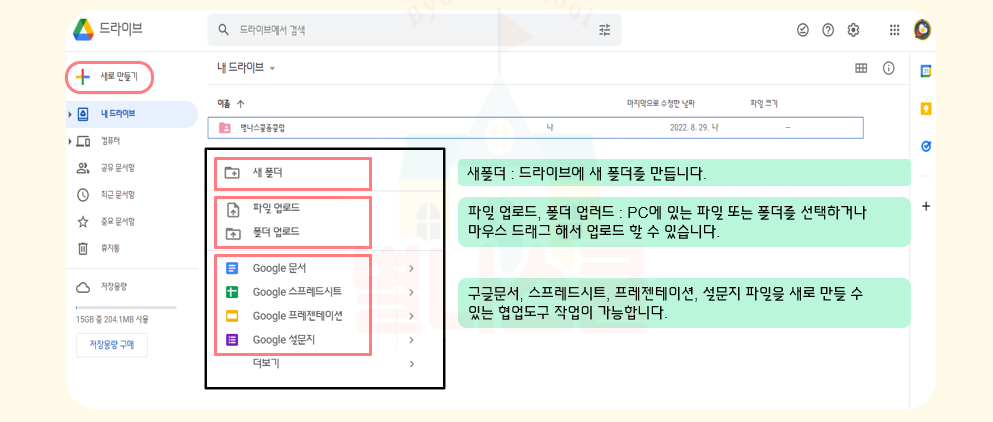Click the yellow Google 프레젠테이션 icon
Image resolution: width=993 pixels, height=422 pixels.
pos(232,316)
